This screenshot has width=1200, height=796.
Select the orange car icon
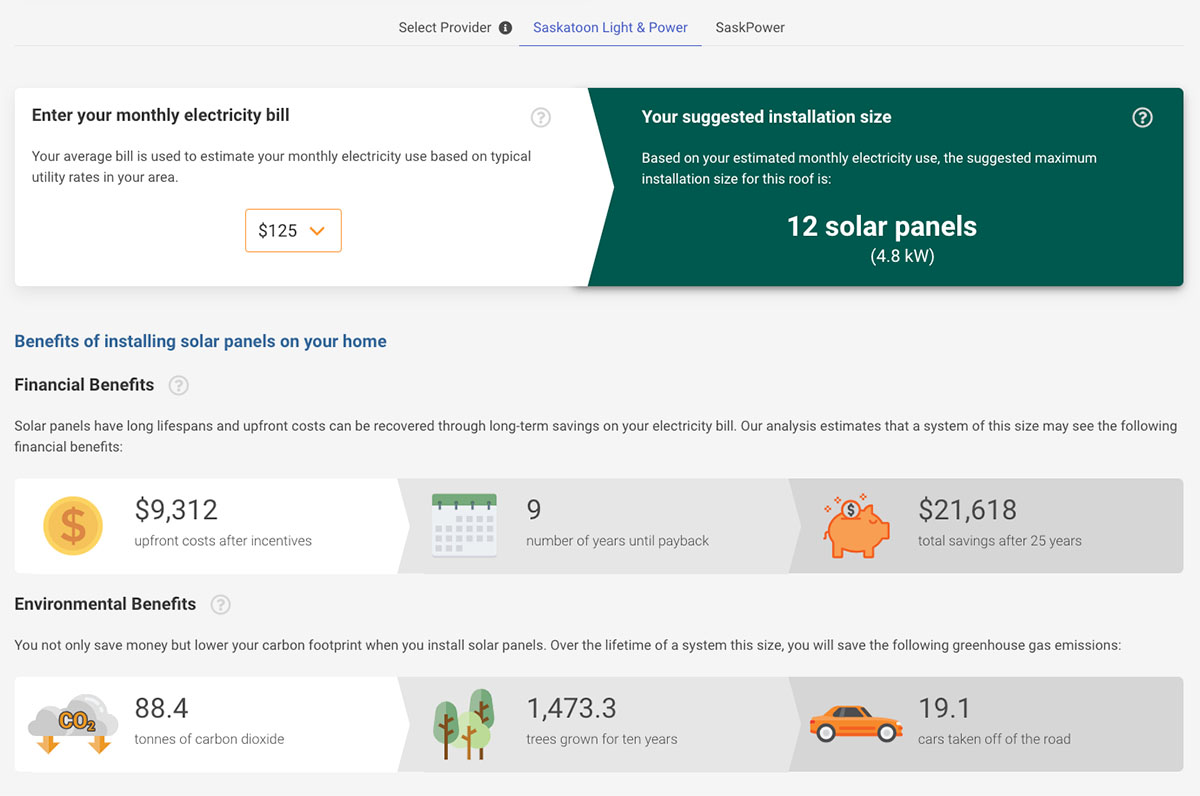(x=855, y=723)
